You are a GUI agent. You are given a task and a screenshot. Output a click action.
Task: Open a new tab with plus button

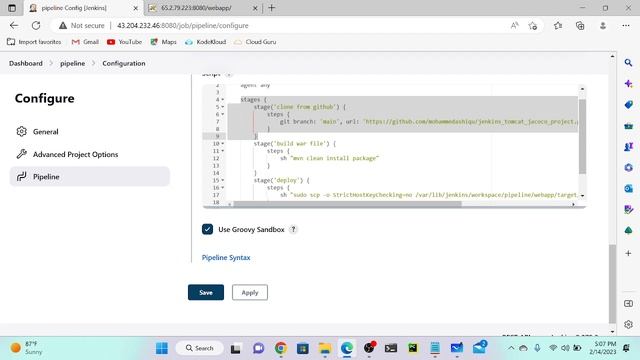[271, 8]
